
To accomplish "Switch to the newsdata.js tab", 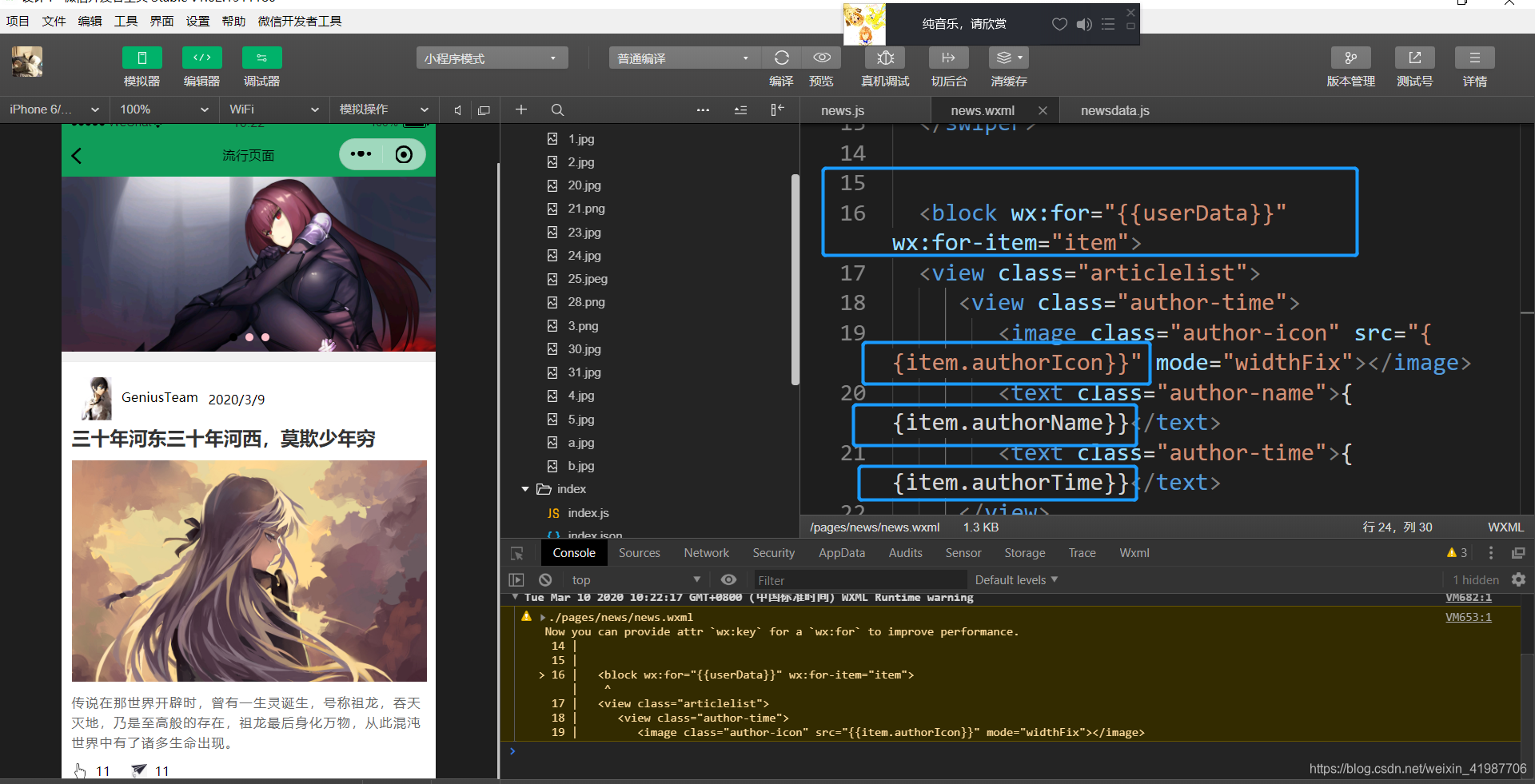I will (1115, 110).
